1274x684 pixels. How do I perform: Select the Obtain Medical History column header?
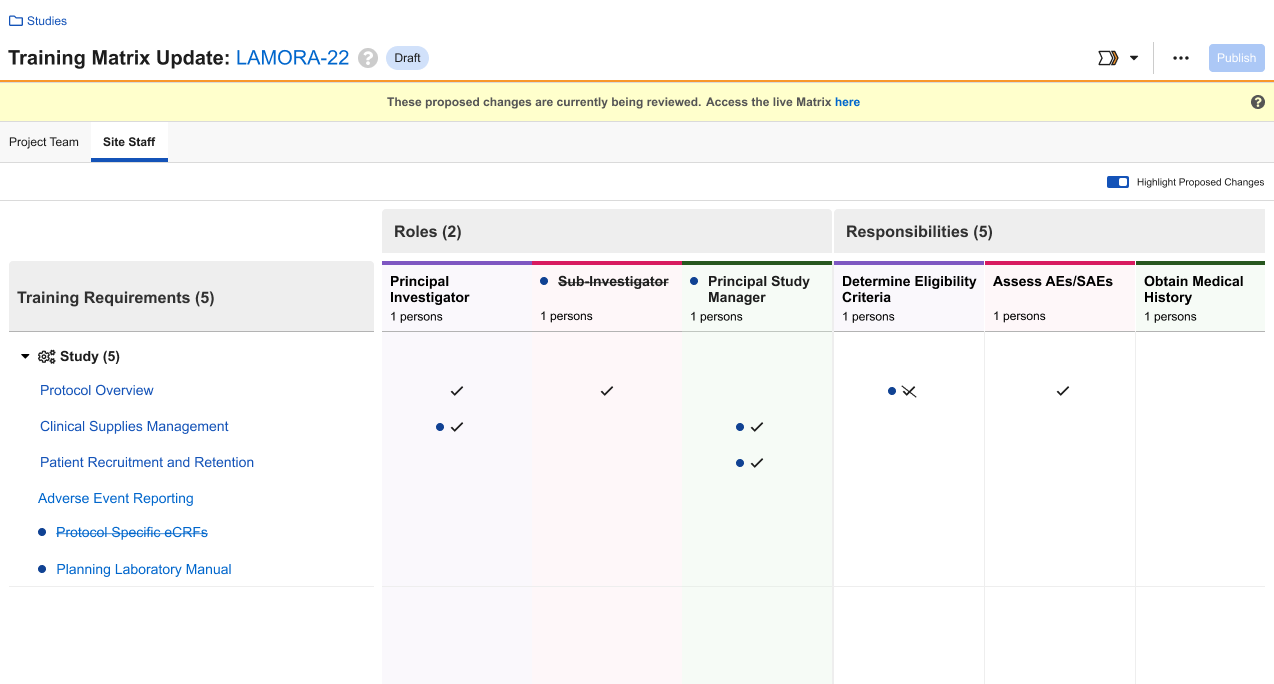tap(1200, 297)
